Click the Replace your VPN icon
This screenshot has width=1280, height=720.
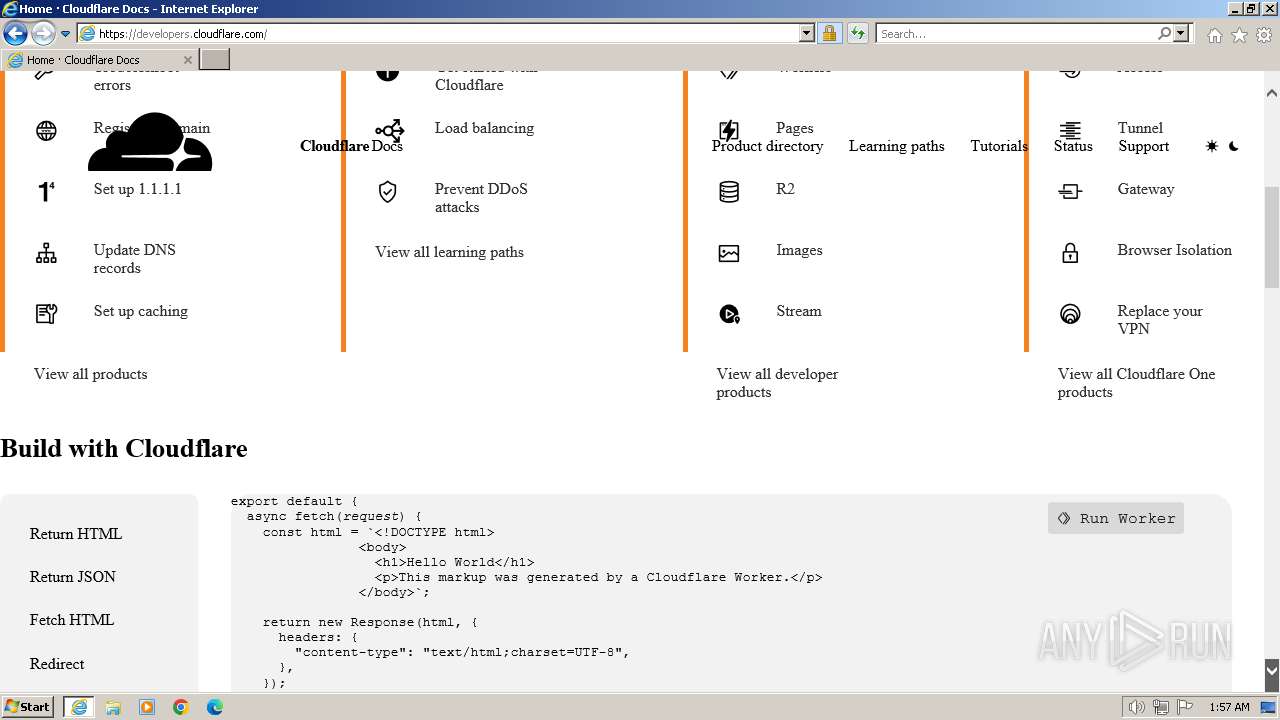[1070, 314]
